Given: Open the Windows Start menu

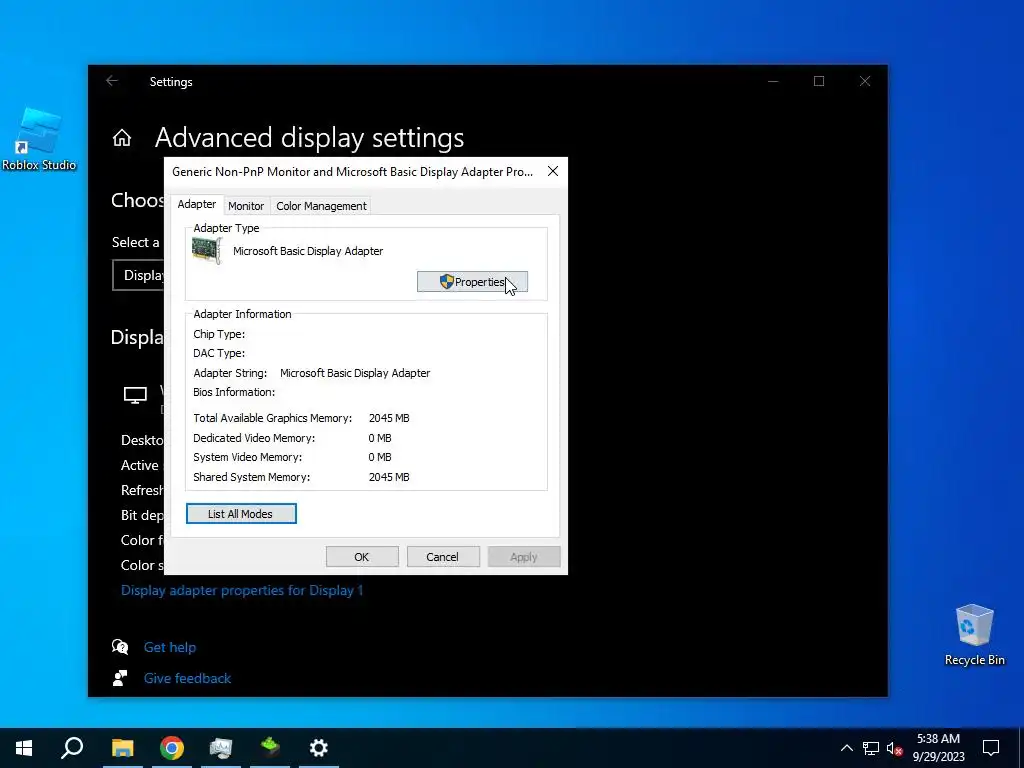Looking at the screenshot, I should pos(24,748).
